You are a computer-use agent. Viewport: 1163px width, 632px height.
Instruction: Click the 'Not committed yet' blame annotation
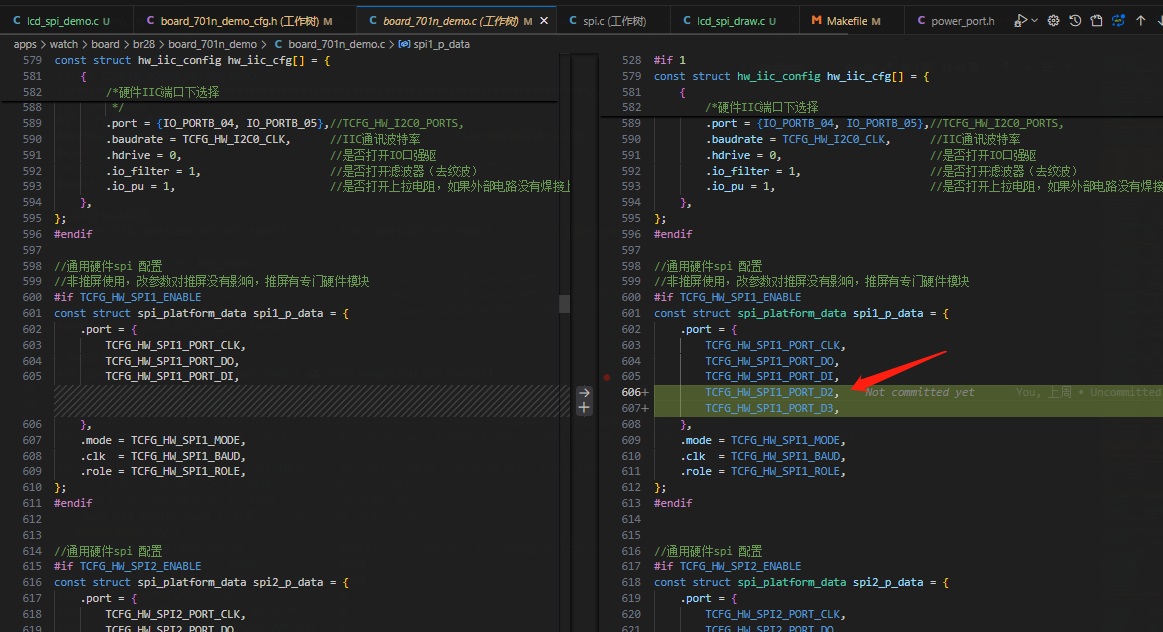click(x=920, y=392)
